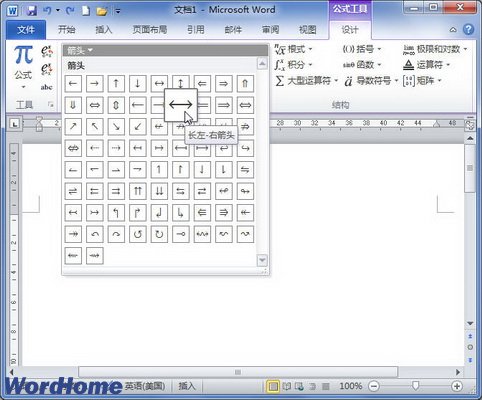Switch to Full Screen Reading view
The image size is (482, 400).
(x=286, y=386)
